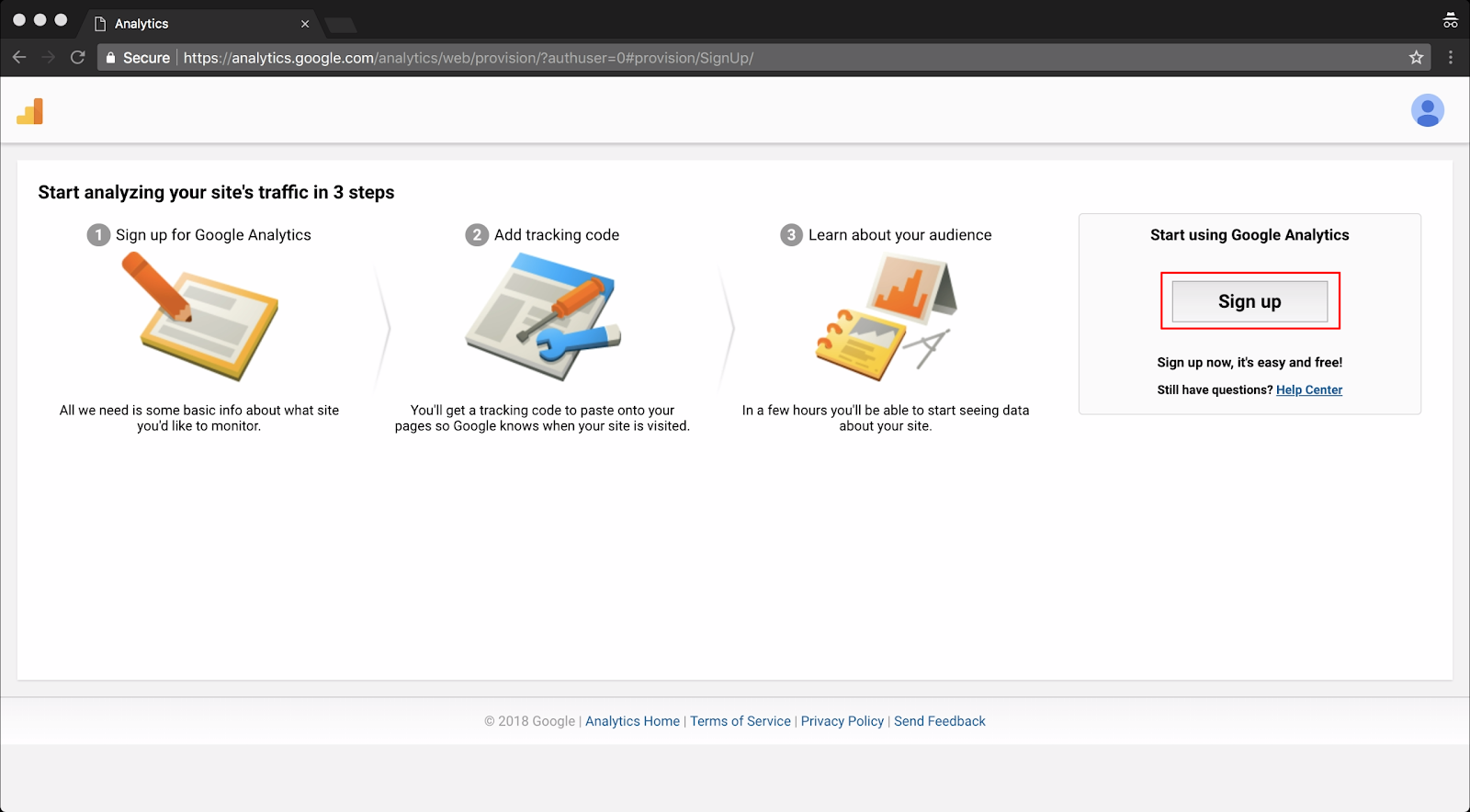Image resolution: width=1470 pixels, height=812 pixels.
Task: Click the 'Start analyzing your site's traffic' title
Action: coord(216,192)
